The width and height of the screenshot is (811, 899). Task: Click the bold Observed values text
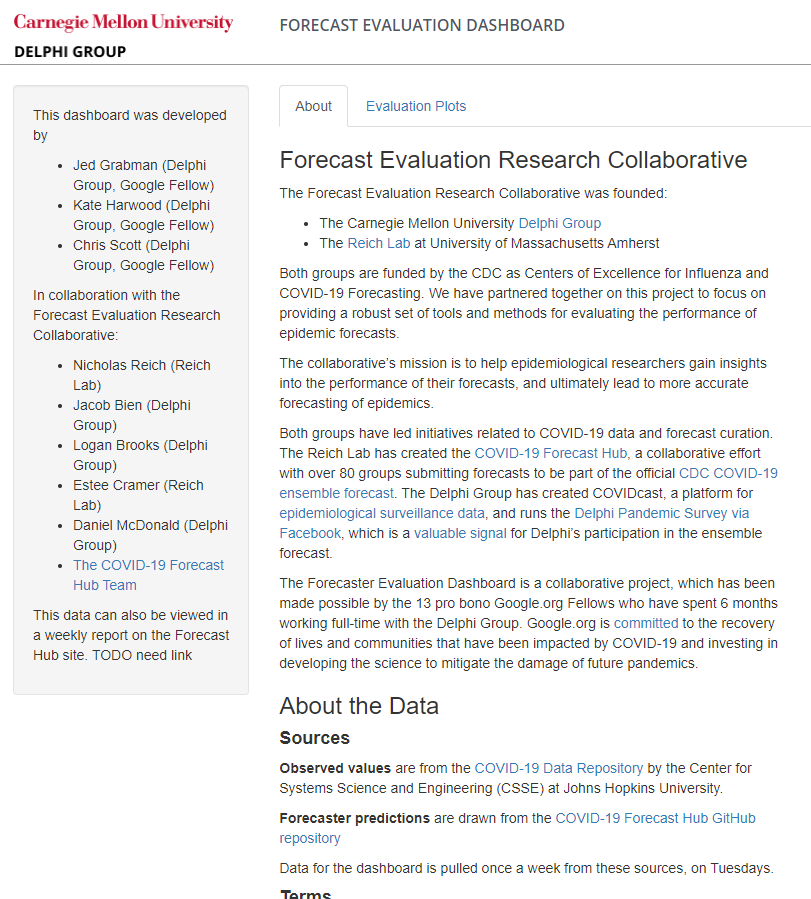(x=335, y=768)
